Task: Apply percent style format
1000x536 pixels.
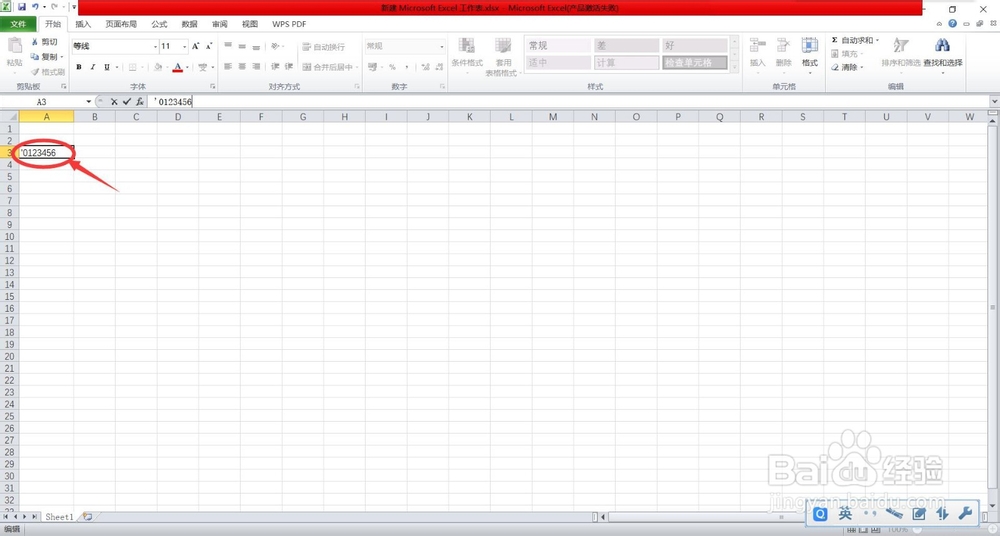Action: [392, 67]
